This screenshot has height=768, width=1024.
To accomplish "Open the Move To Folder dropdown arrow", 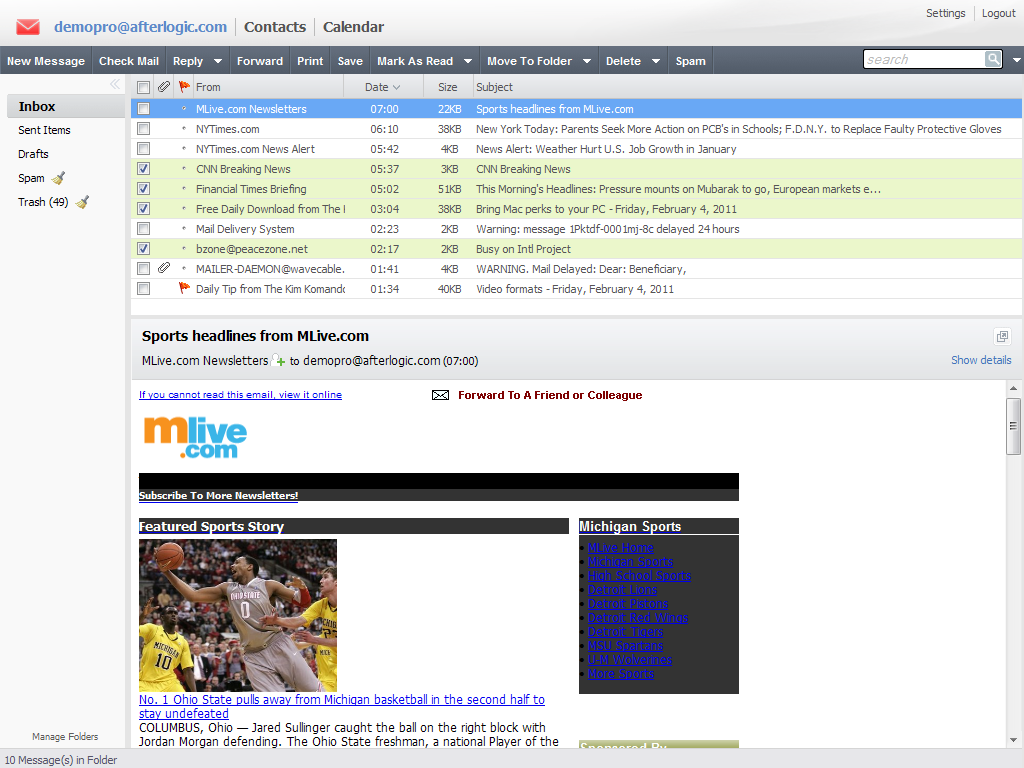I will (x=586, y=61).
